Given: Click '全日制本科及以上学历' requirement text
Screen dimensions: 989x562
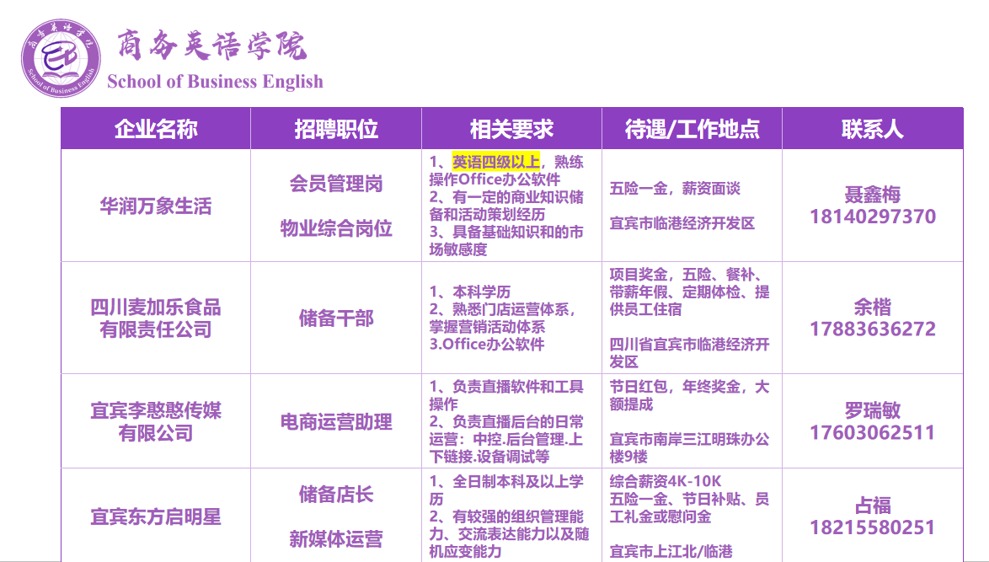Looking at the screenshot, I should 506,490.
